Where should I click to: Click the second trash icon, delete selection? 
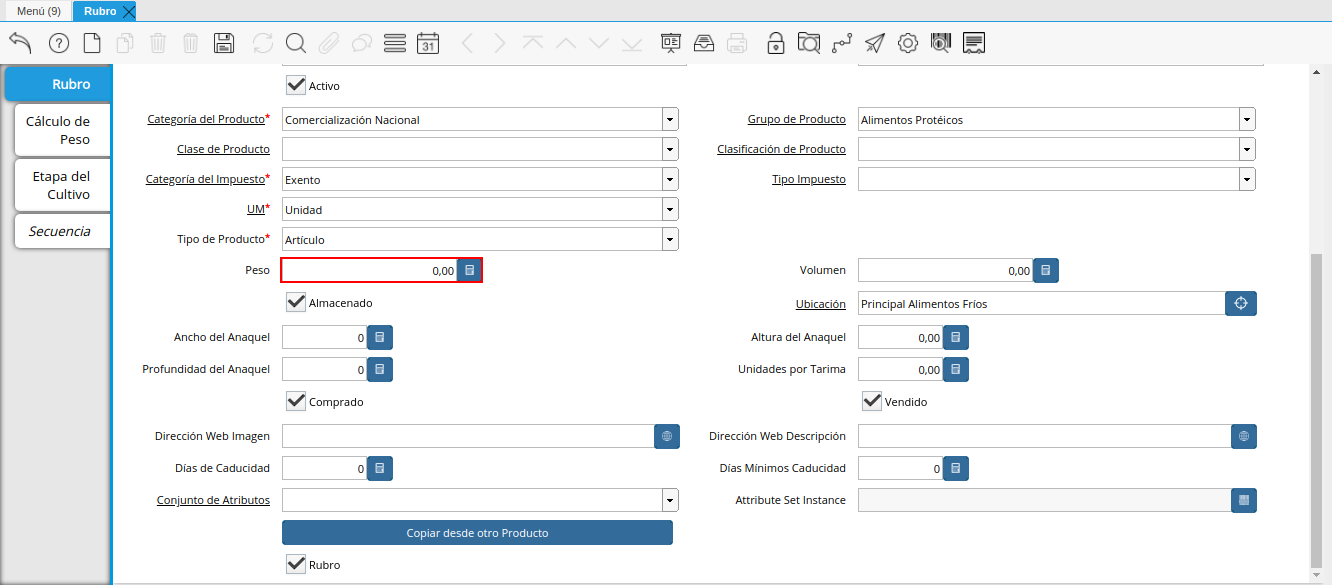(191, 43)
